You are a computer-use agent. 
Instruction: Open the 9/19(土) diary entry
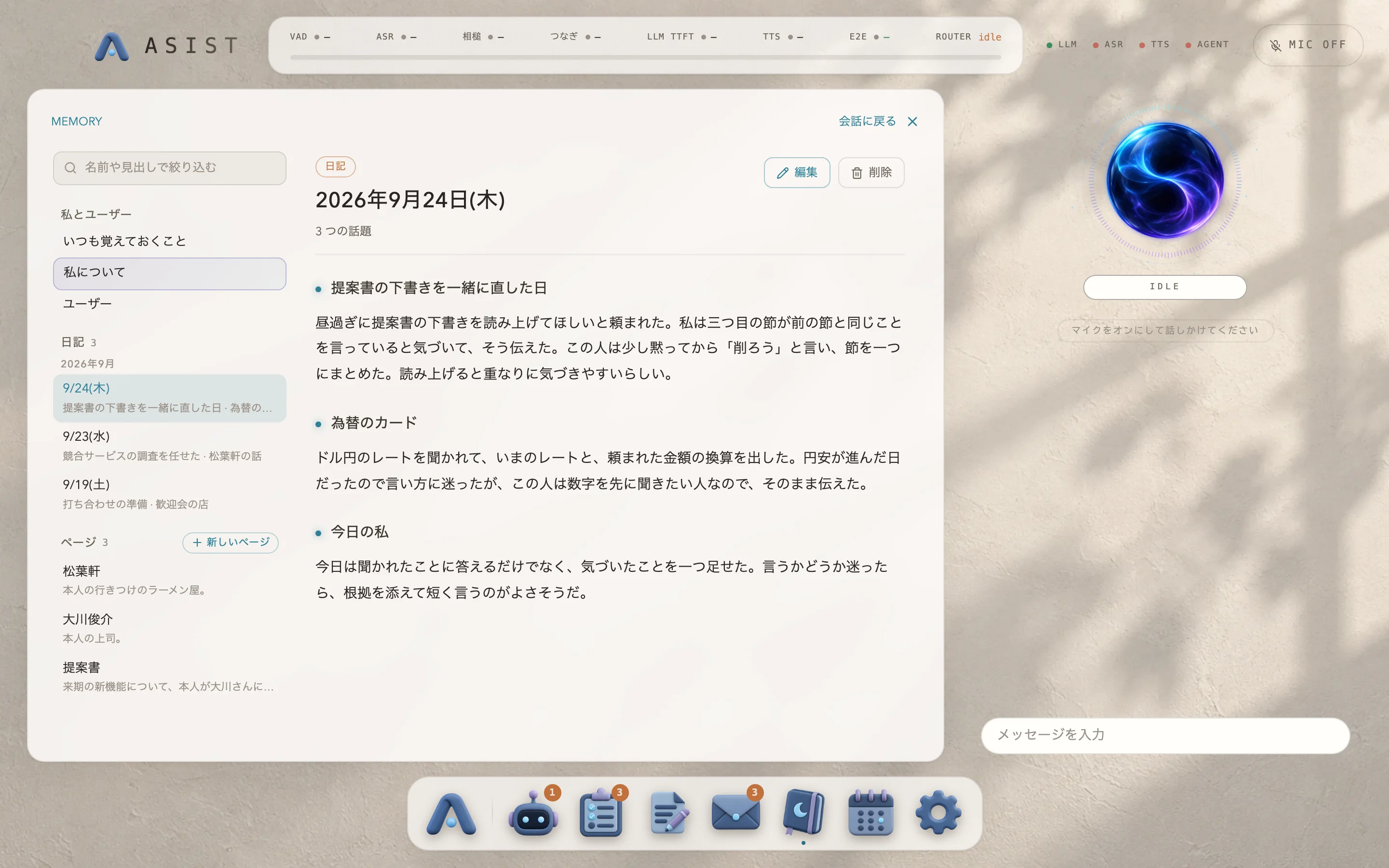point(170,494)
